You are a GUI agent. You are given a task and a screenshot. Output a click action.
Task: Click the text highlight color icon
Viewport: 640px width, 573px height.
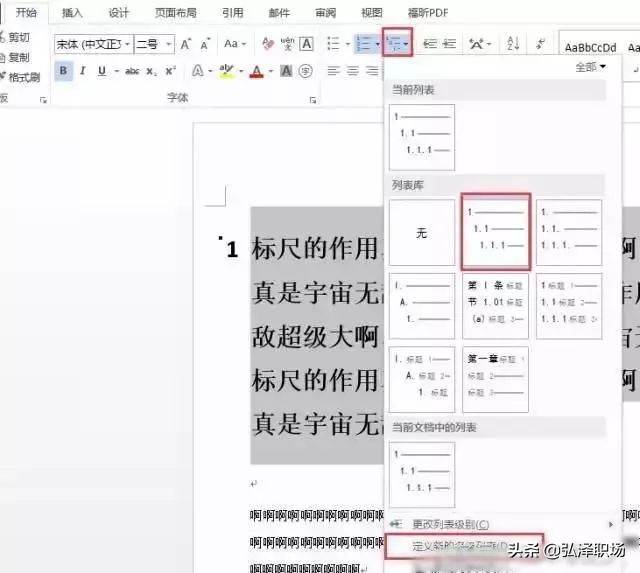[227, 71]
